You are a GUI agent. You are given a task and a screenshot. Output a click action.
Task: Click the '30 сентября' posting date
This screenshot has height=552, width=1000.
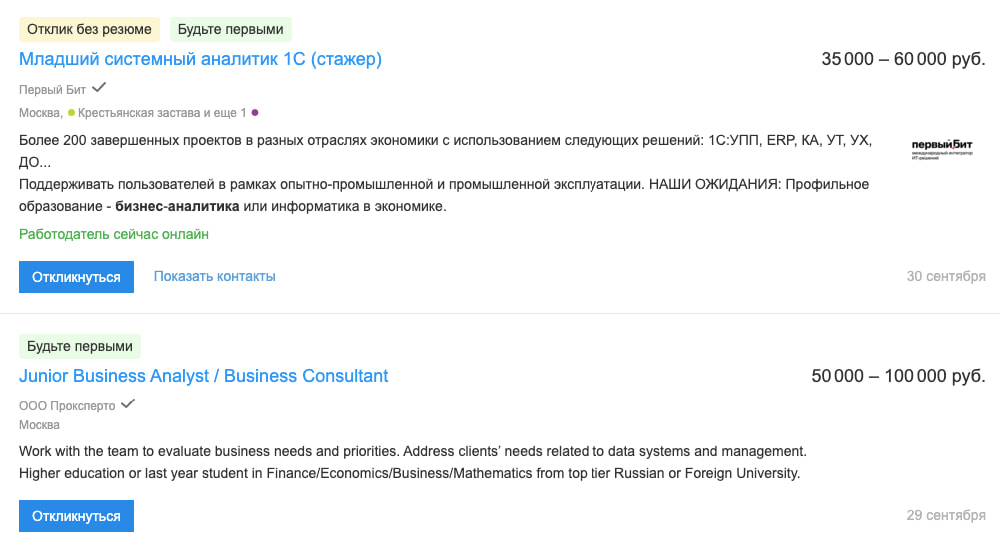pos(946,276)
